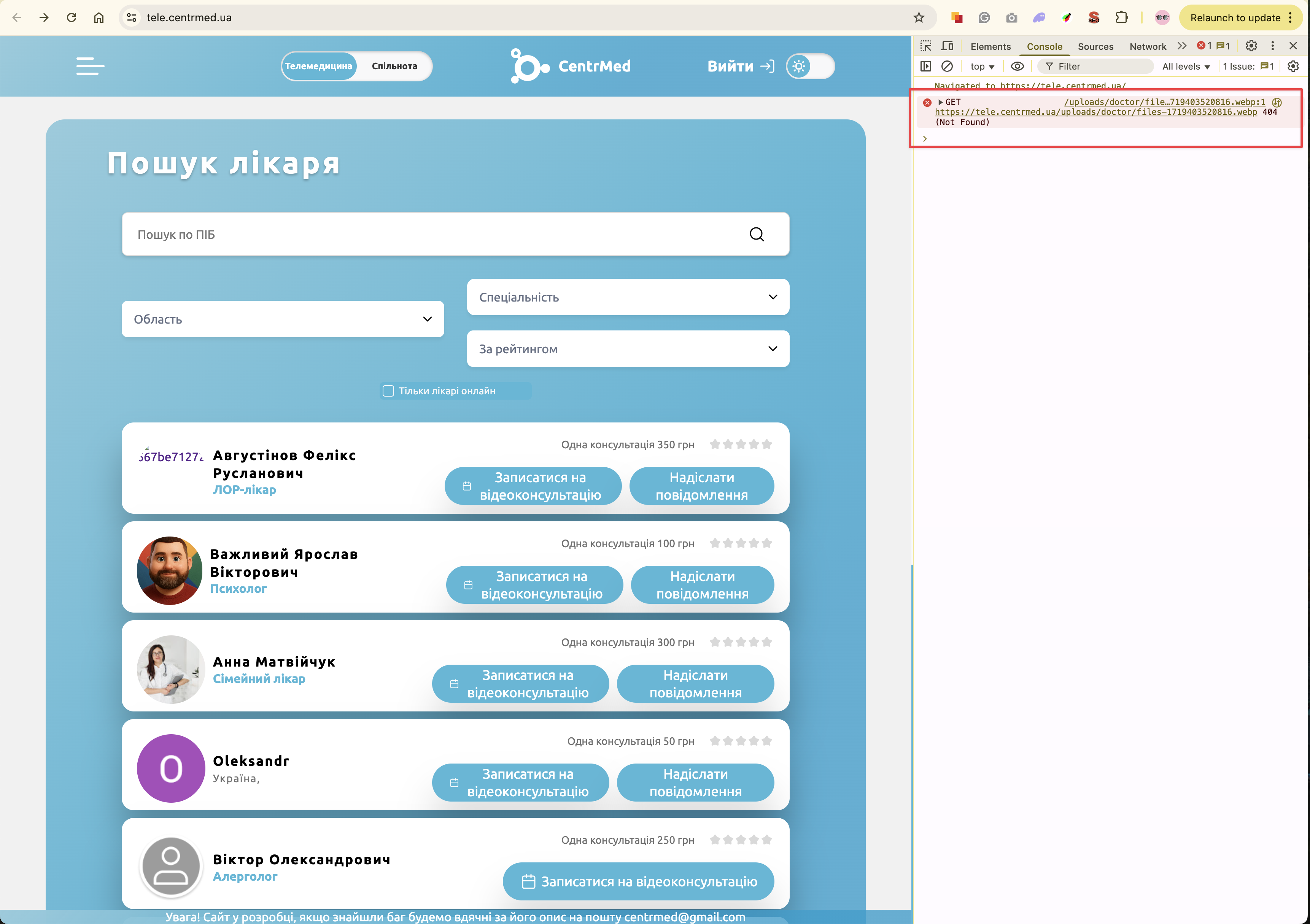Clear the console with the clear icon

[947, 66]
